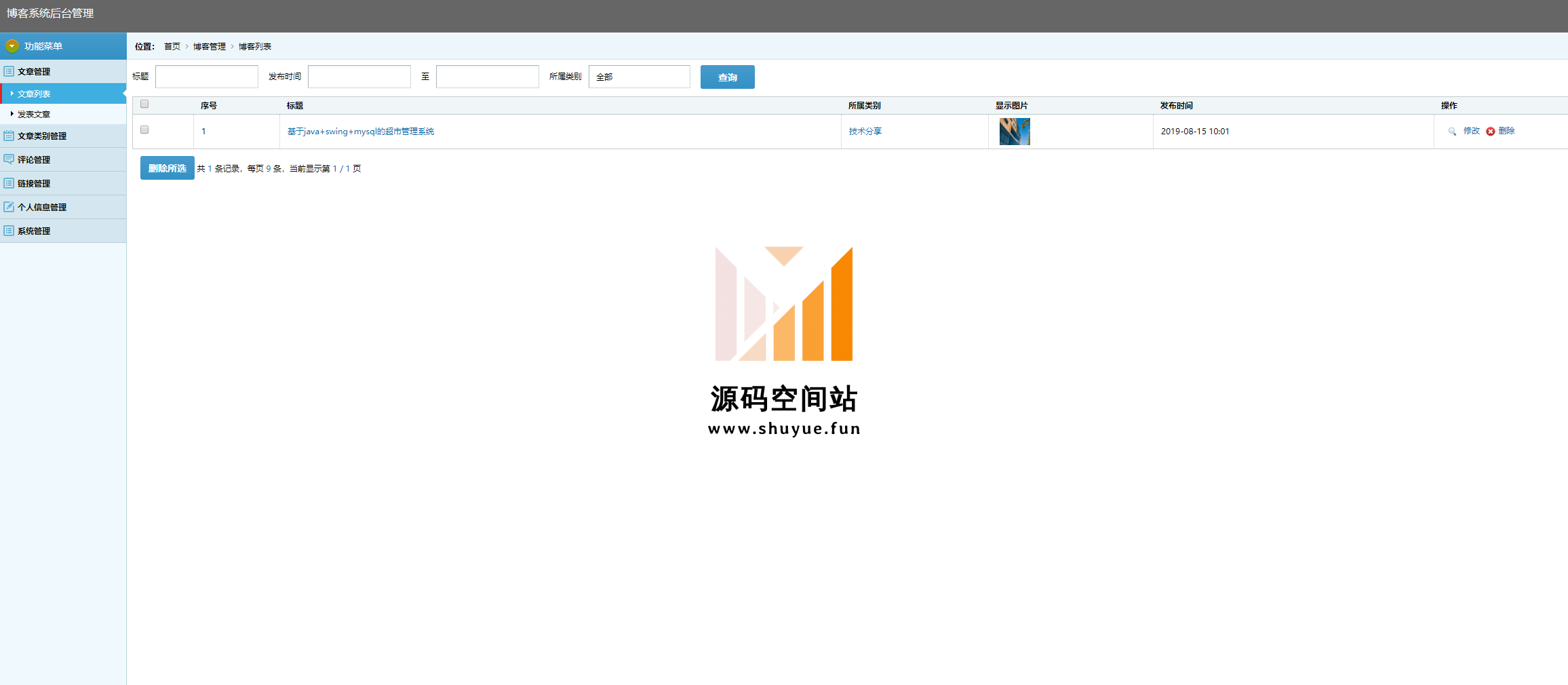1568x685 pixels.
Task: Expand the 评论管理 menu section
Action: pyautogui.click(x=63, y=159)
